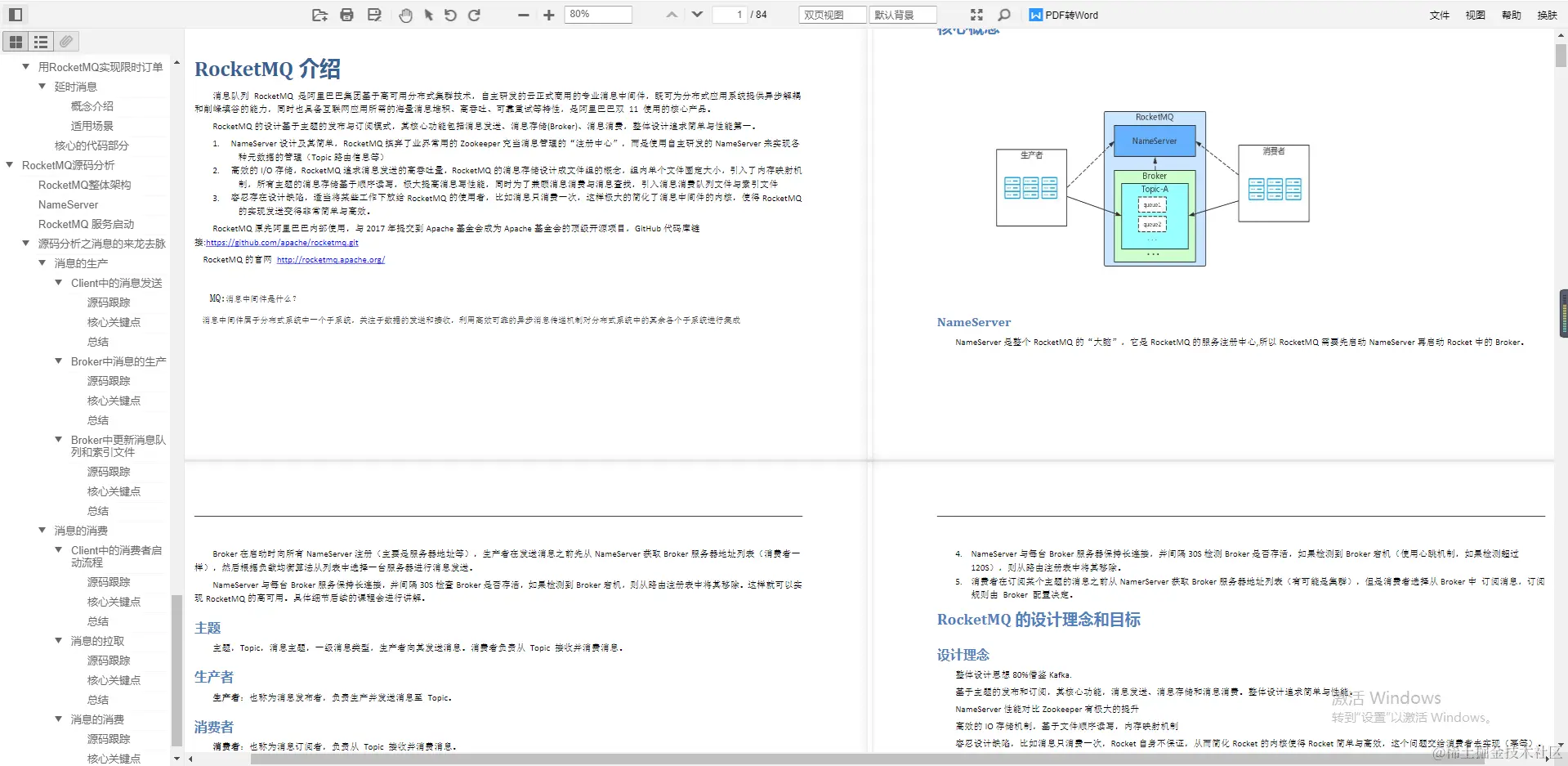The image size is (1568, 766).
Task: Collapse the 消息的拉取 outline node
Action: [59, 640]
